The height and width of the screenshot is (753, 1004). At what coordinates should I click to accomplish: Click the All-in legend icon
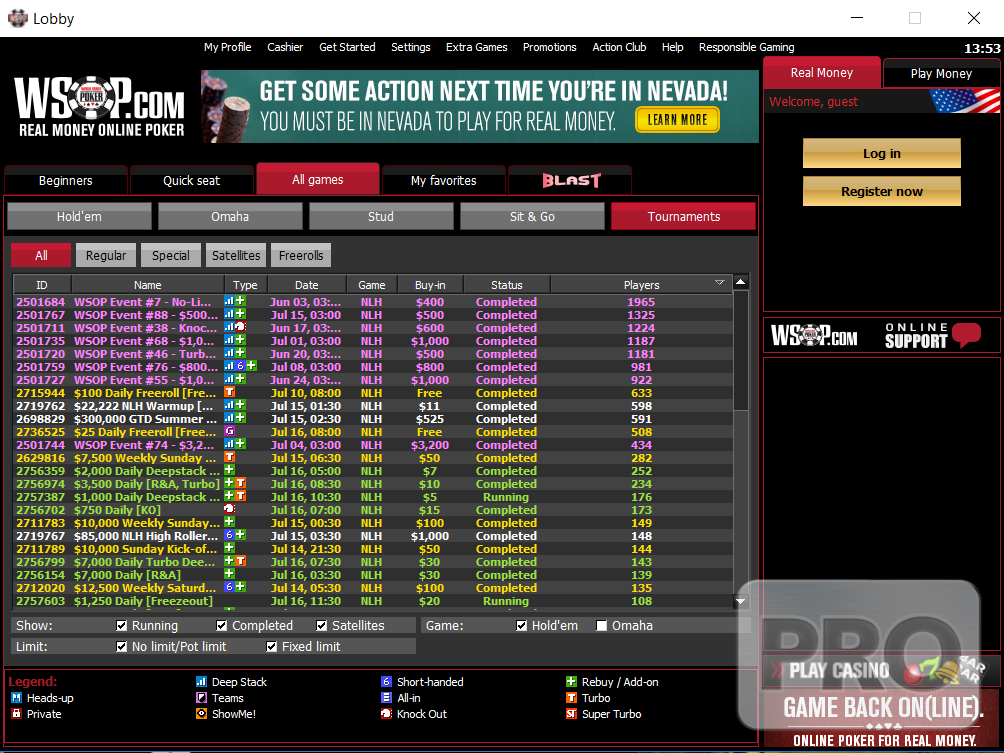tap(386, 698)
